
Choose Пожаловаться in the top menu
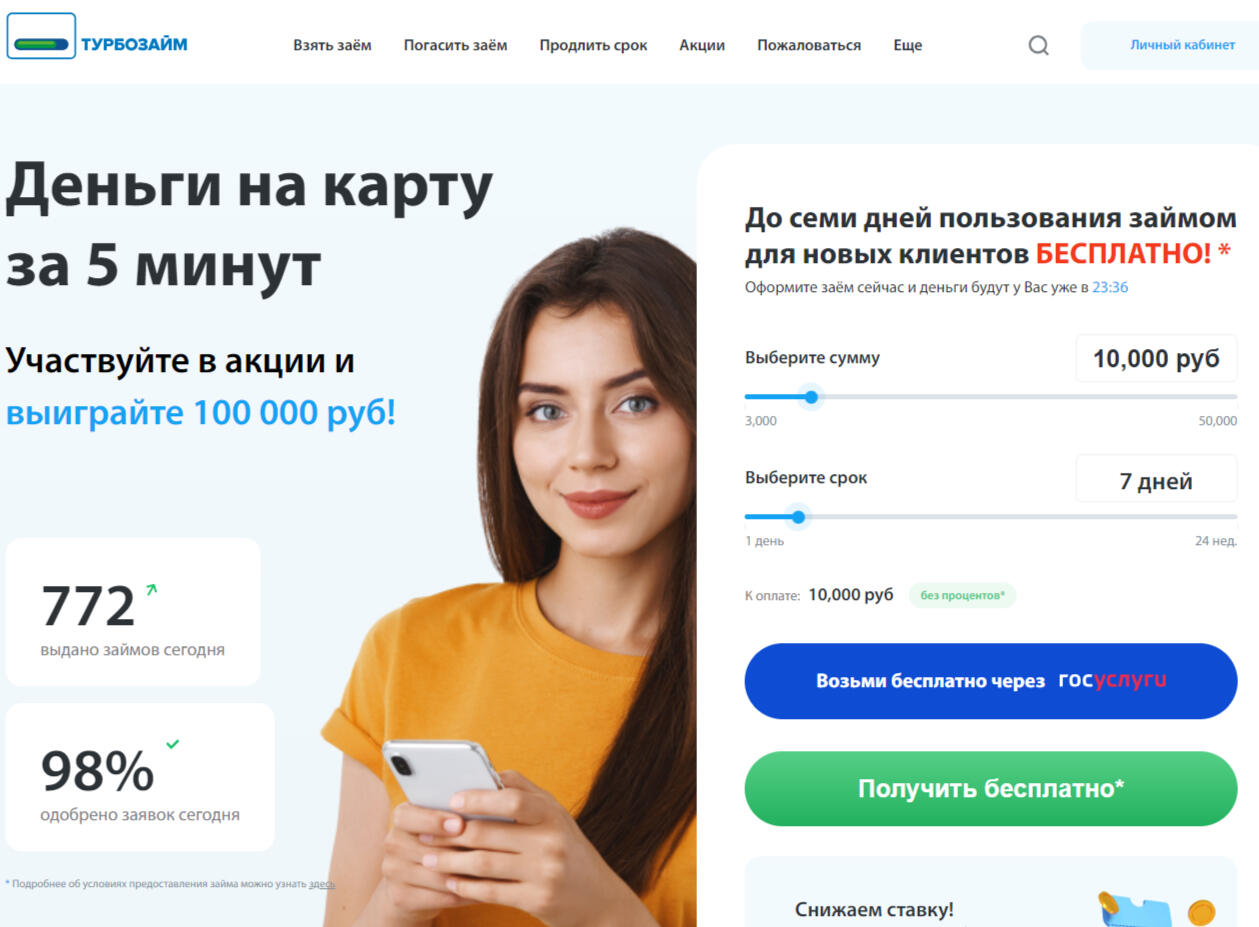[x=809, y=45]
